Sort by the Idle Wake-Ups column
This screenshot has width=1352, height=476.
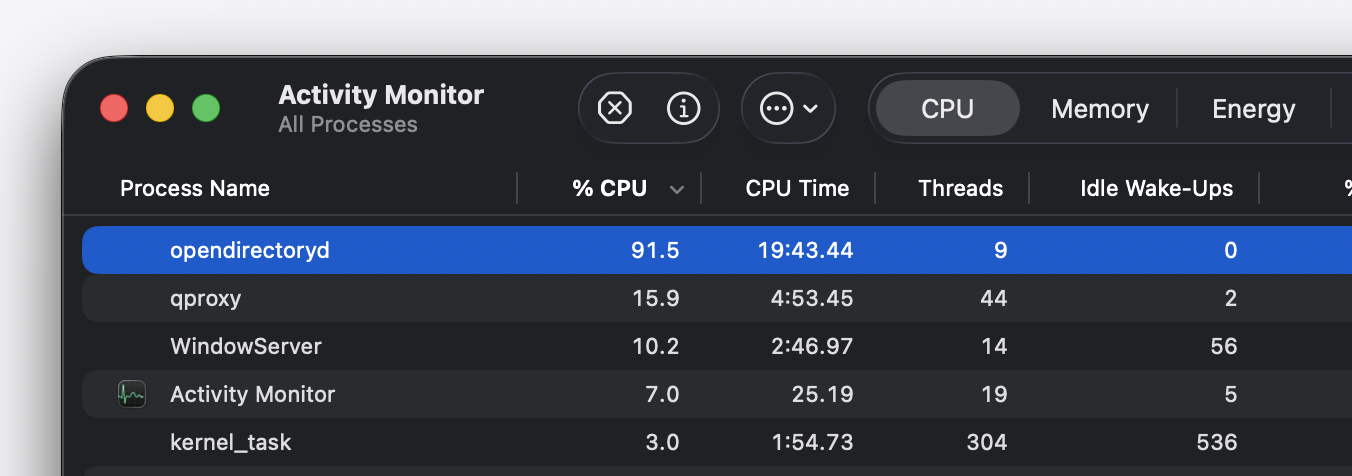point(1156,188)
